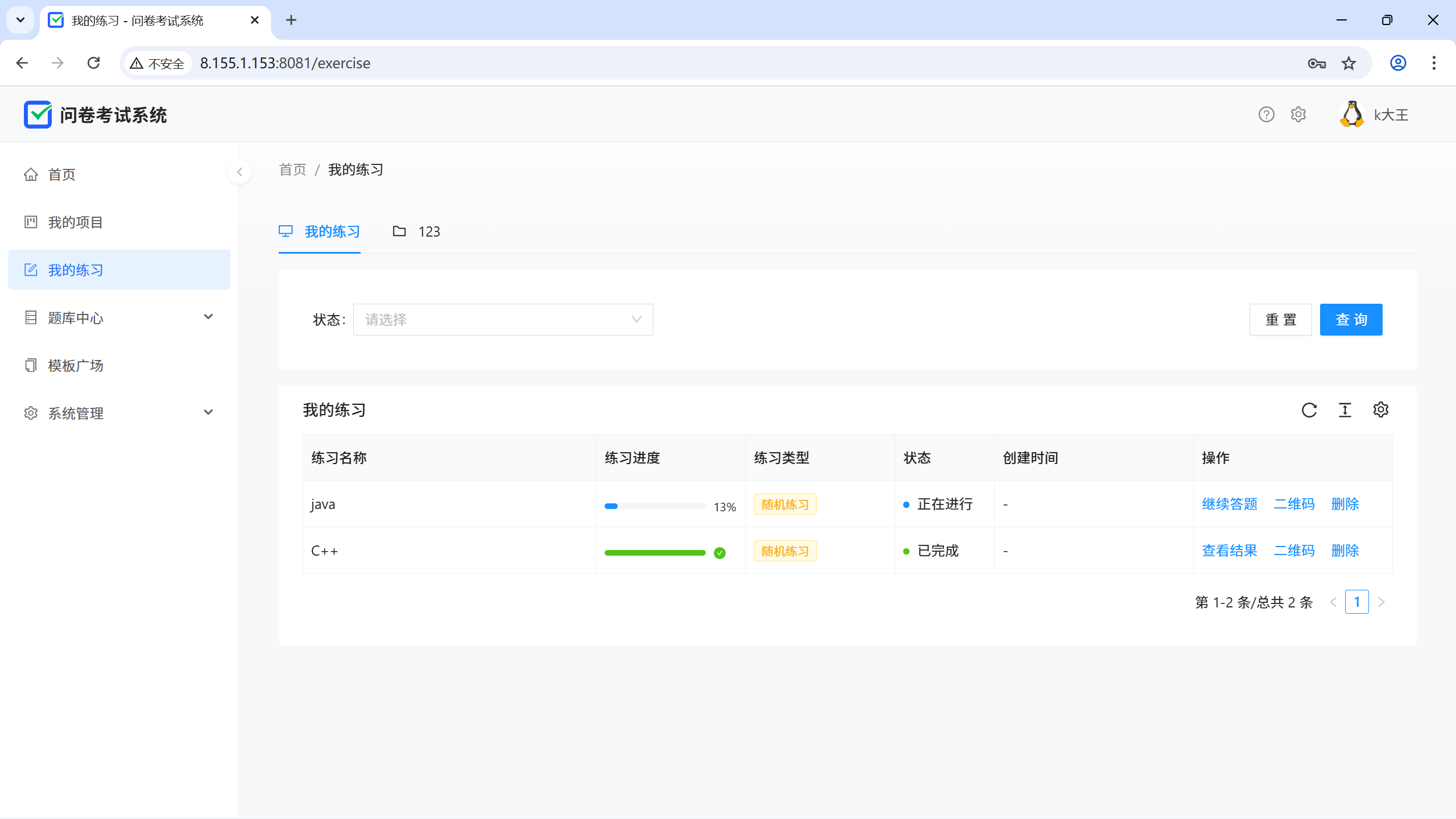Refresh the 我的练习 table
The width and height of the screenshot is (1456, 819).
tap(1309, 410)
